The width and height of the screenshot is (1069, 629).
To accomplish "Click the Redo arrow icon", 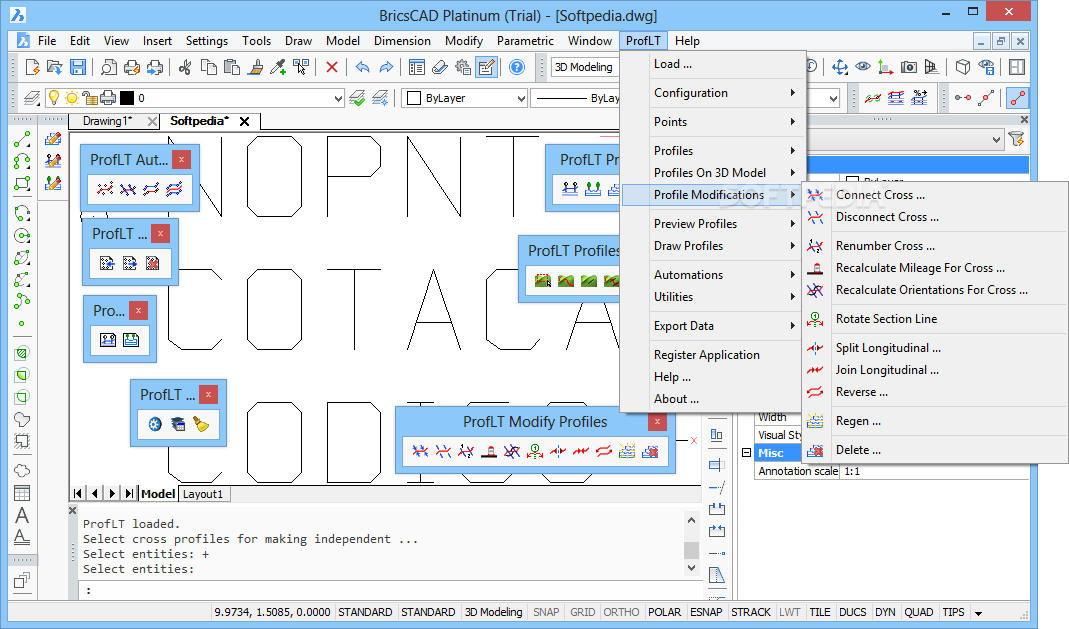I will [x=386, y=67].
